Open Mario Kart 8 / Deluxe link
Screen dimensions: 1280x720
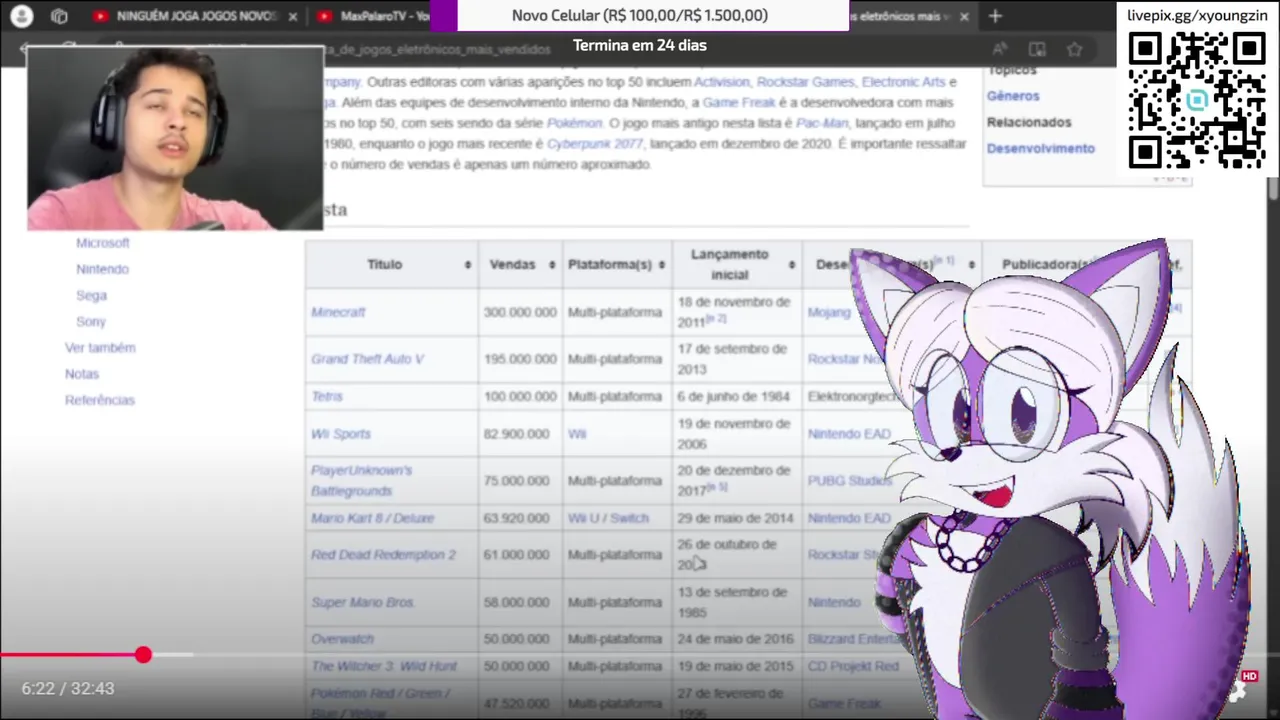[x=372, y=518]
